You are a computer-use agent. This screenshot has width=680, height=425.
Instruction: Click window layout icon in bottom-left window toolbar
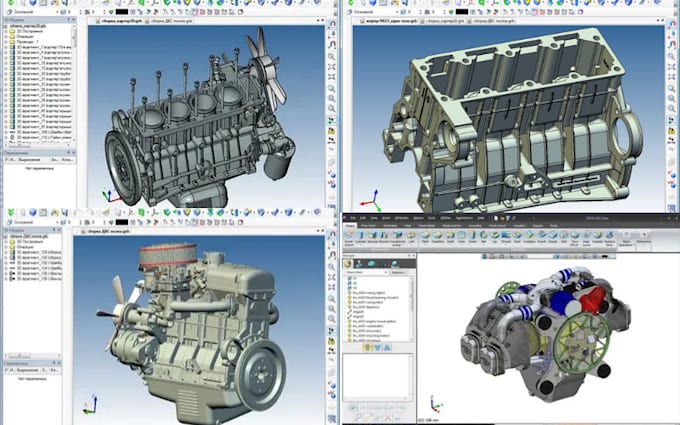(x=43, y=212)
